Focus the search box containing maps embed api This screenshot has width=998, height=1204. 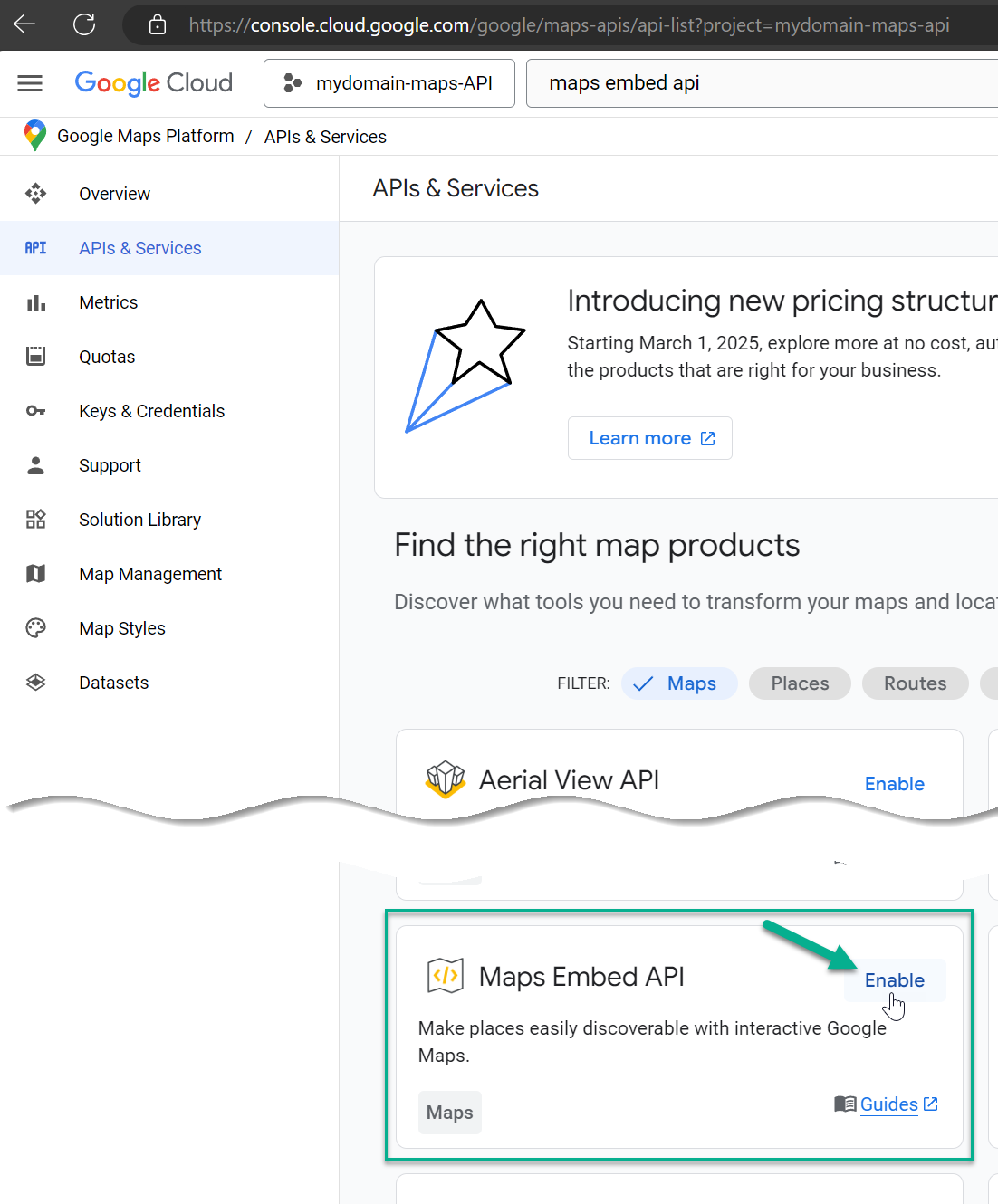click(762, 83)
